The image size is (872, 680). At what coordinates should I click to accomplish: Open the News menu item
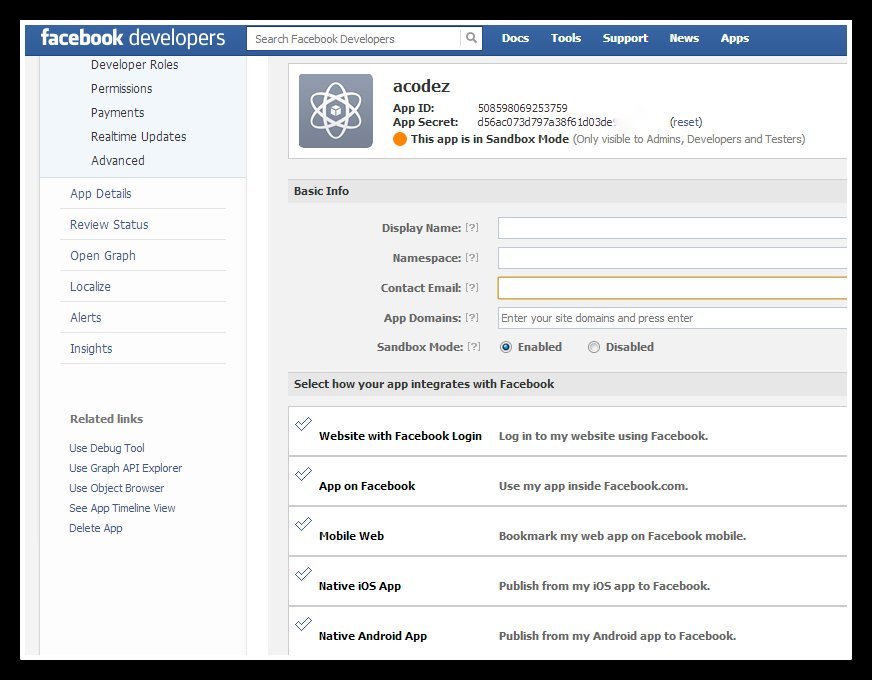(684, 38)
